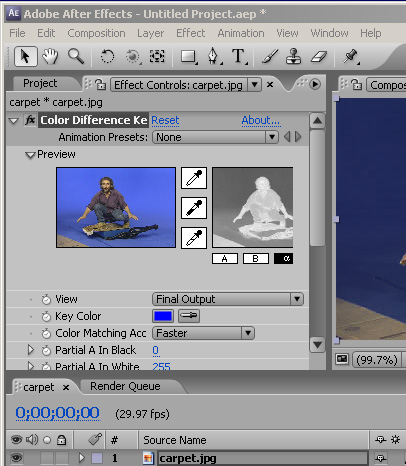Screen dimensions: 406x466
Task: Toggle the Effect Controls panel lock
Action: pyautogui.click(x=100, y=85)
